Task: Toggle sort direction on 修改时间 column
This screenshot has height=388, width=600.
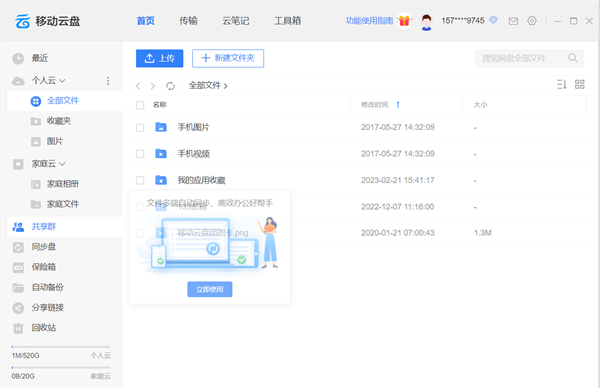Action: 398,104
